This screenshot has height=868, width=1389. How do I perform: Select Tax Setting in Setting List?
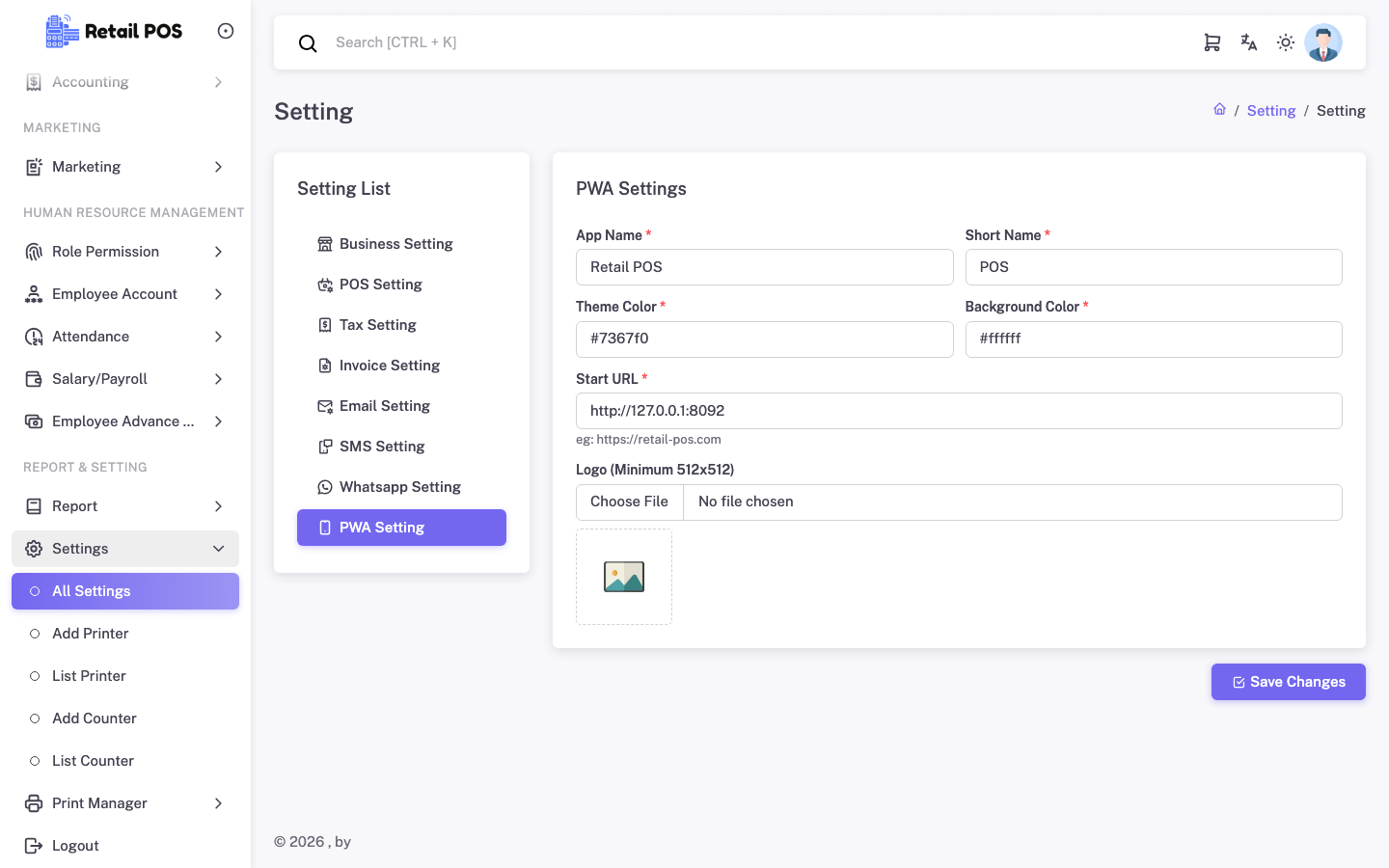tap(401, 325)
